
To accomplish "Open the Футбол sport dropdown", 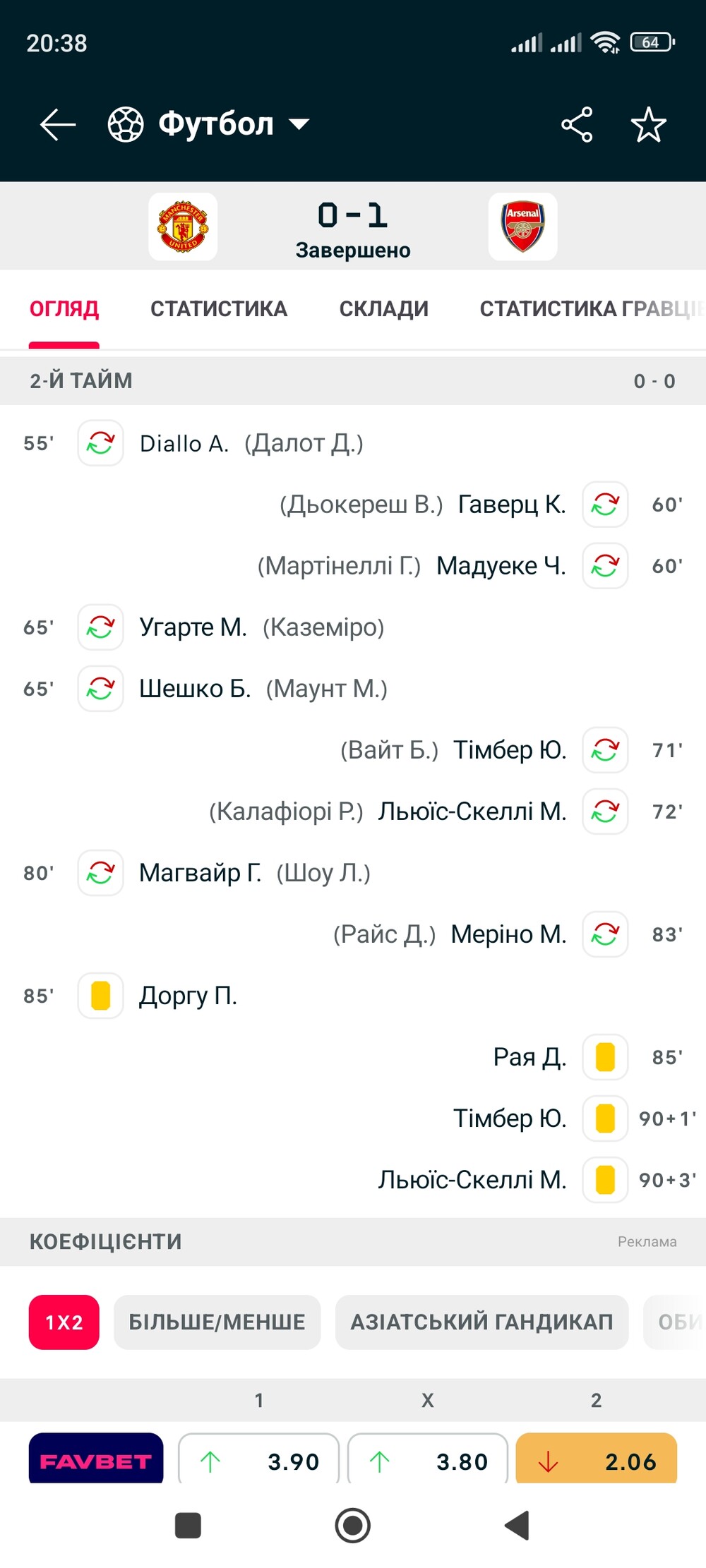I will 209,124.
